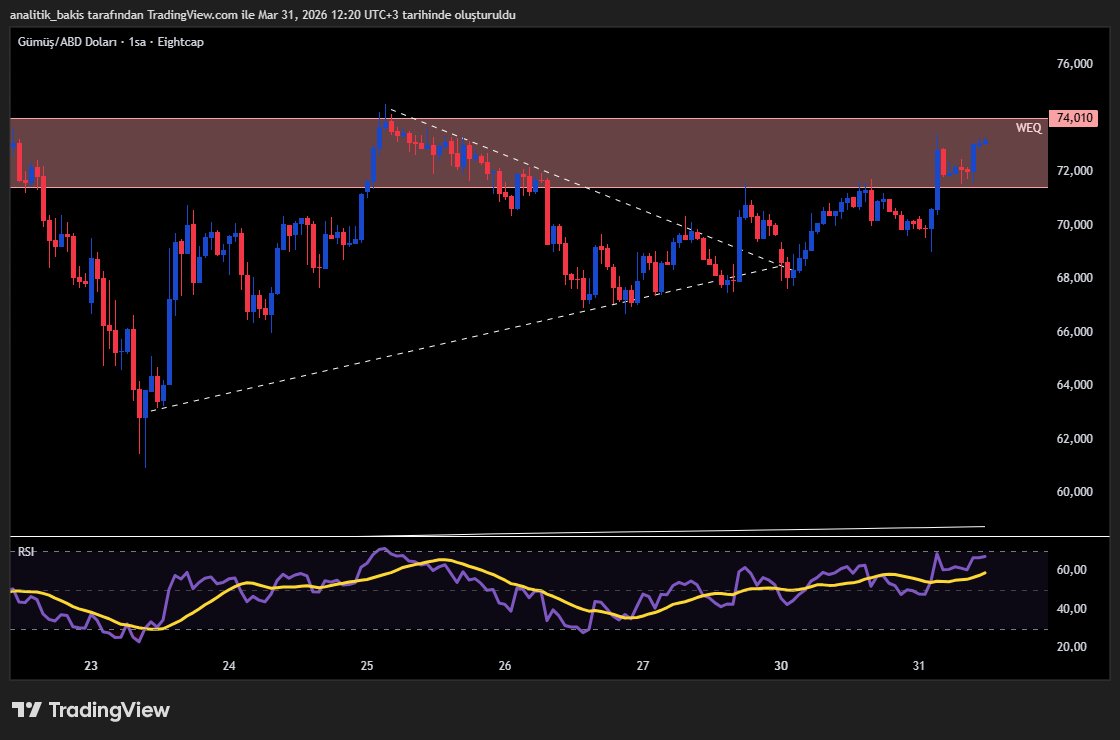This screenshot has width=1120, height=740.
Task: Click the Eightcap broker label
Action: click(180, 42)
